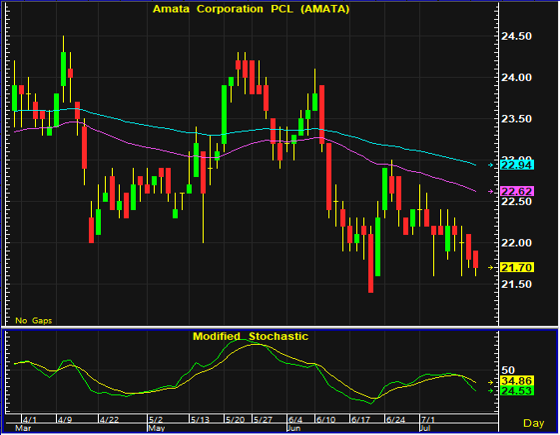The image size is (560, 435).
Task: Click the Modified Stochastic panel title
Action: click(250, 336)
